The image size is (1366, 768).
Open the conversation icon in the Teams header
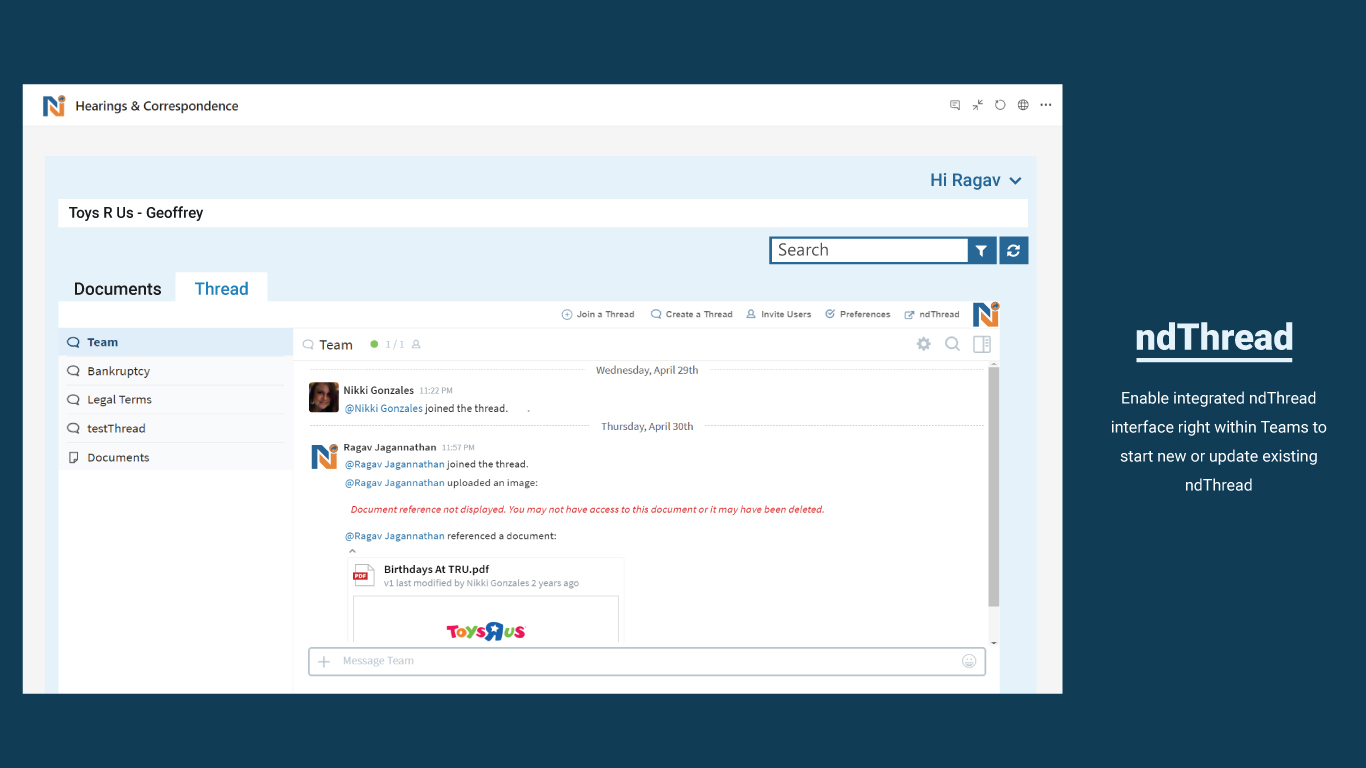pos(955,105)
